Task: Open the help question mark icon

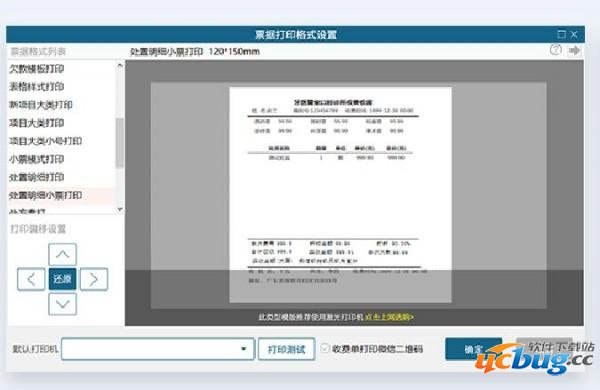Action: tap(556, 50)
